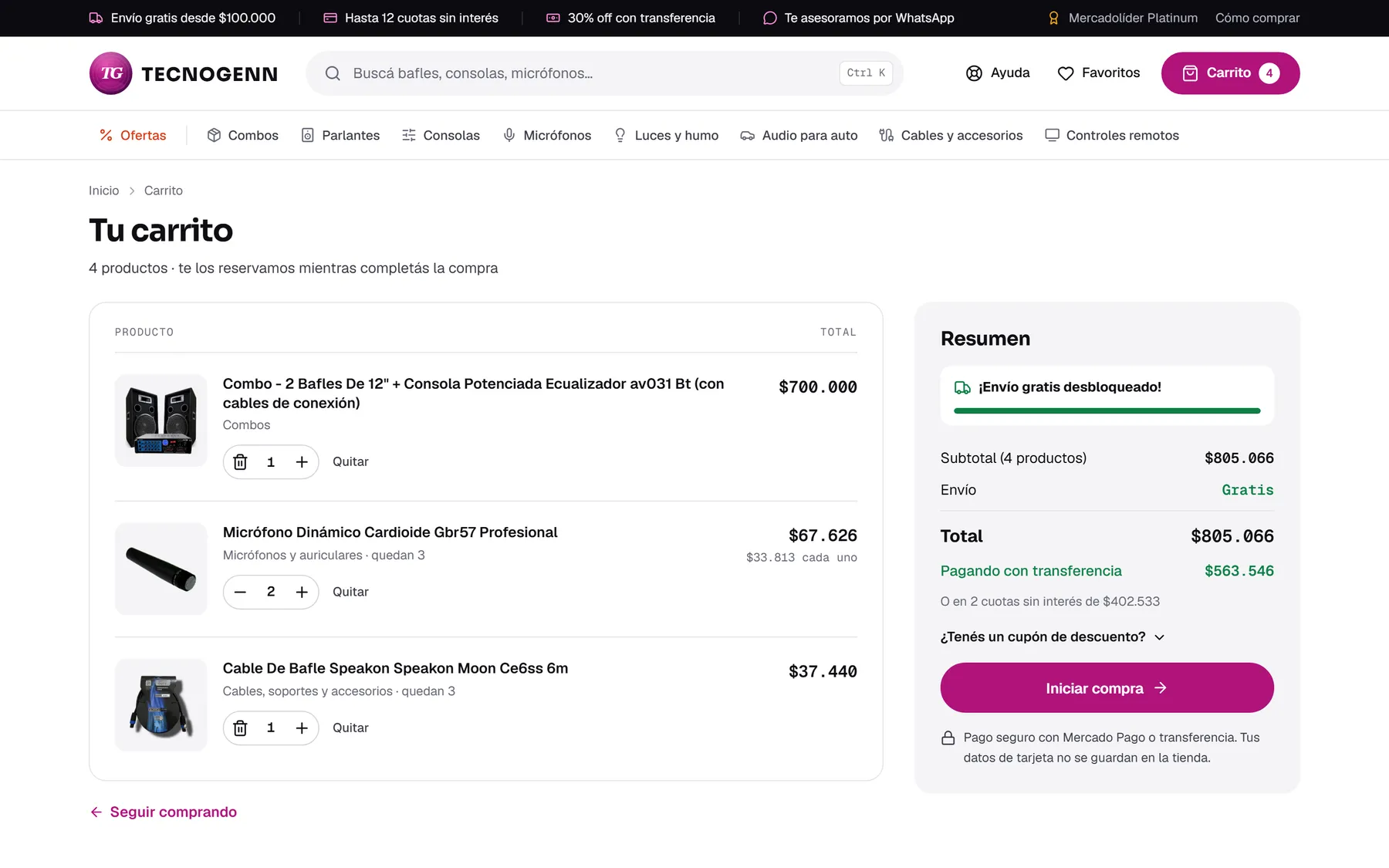Screen dimensions: 1389x868
Task: Open the Favoritos link
Action: tap(1098, 73)
